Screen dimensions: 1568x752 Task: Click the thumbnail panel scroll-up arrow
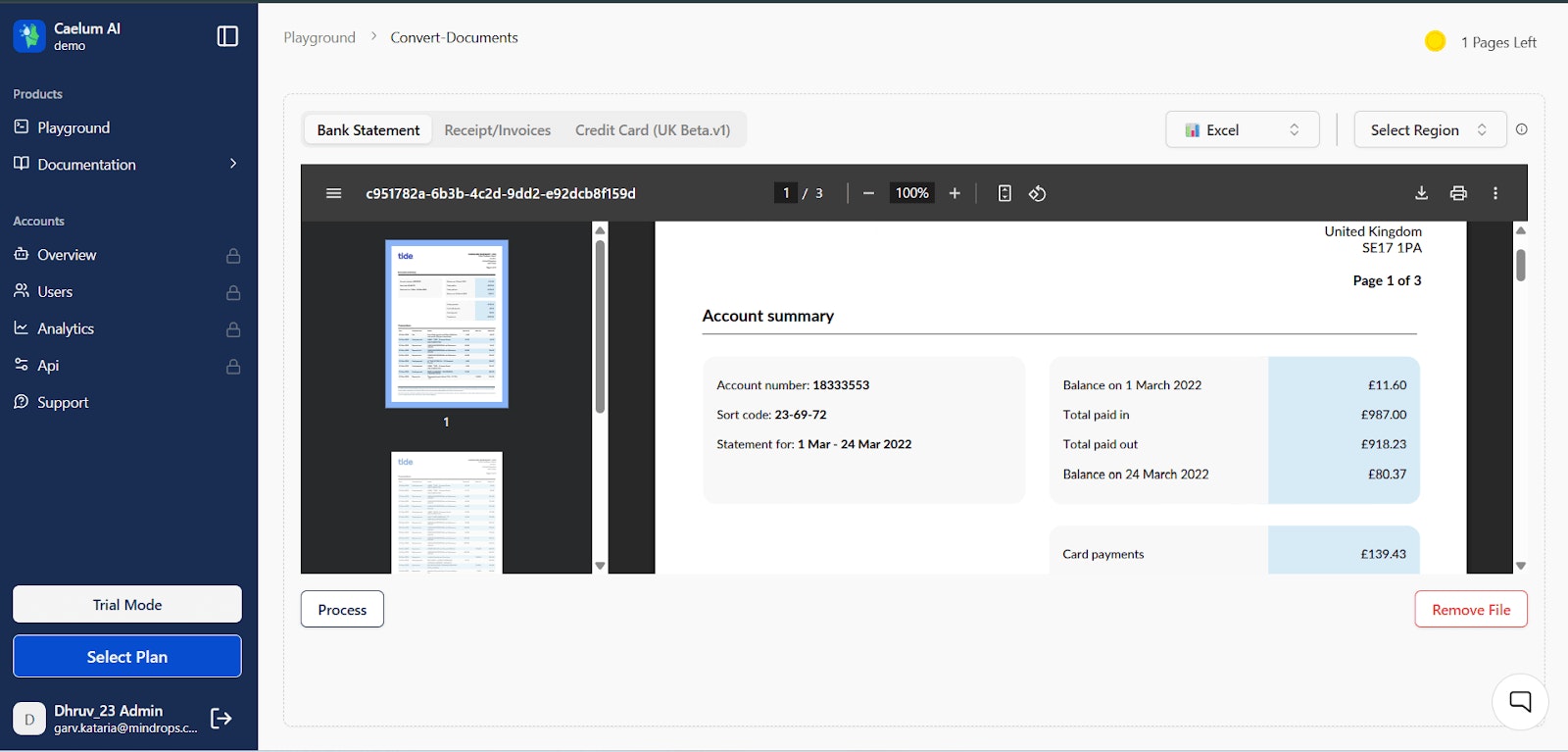600,229
